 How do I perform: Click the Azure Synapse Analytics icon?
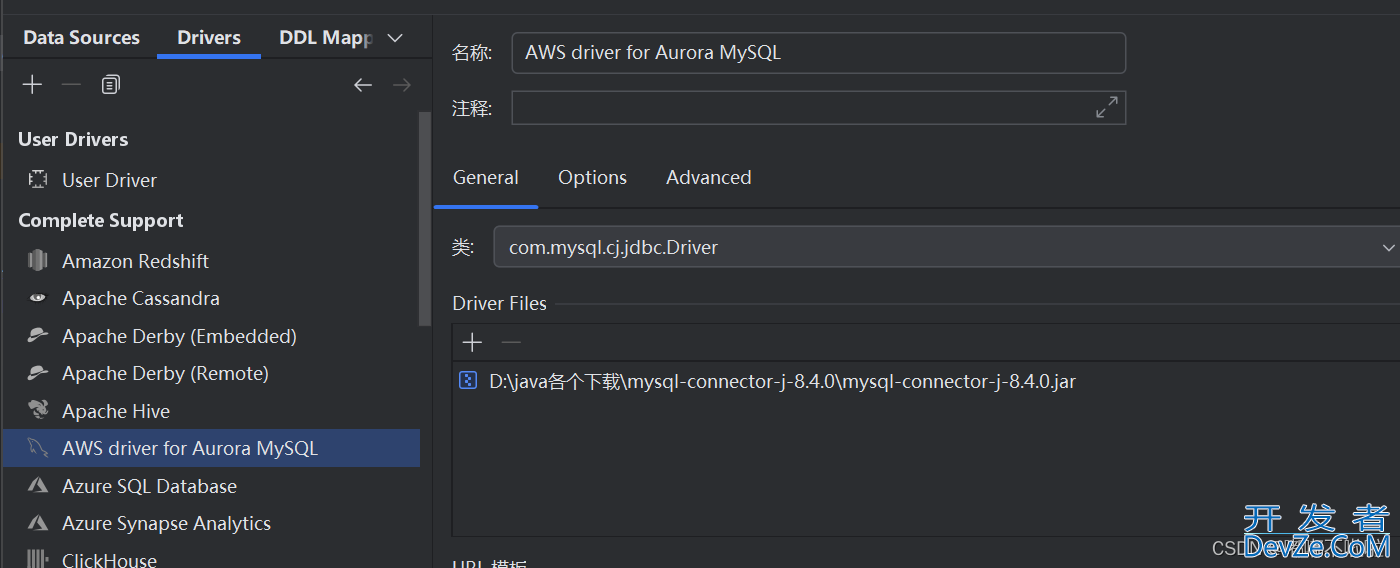click(x=38, y=523)
